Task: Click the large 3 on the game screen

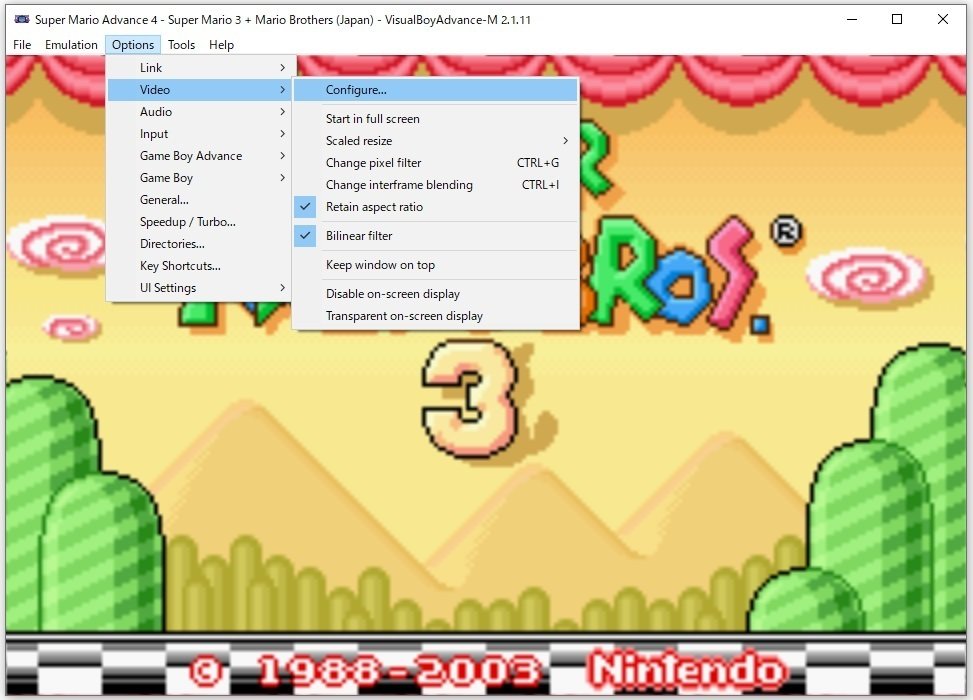Action: (470, 398)
